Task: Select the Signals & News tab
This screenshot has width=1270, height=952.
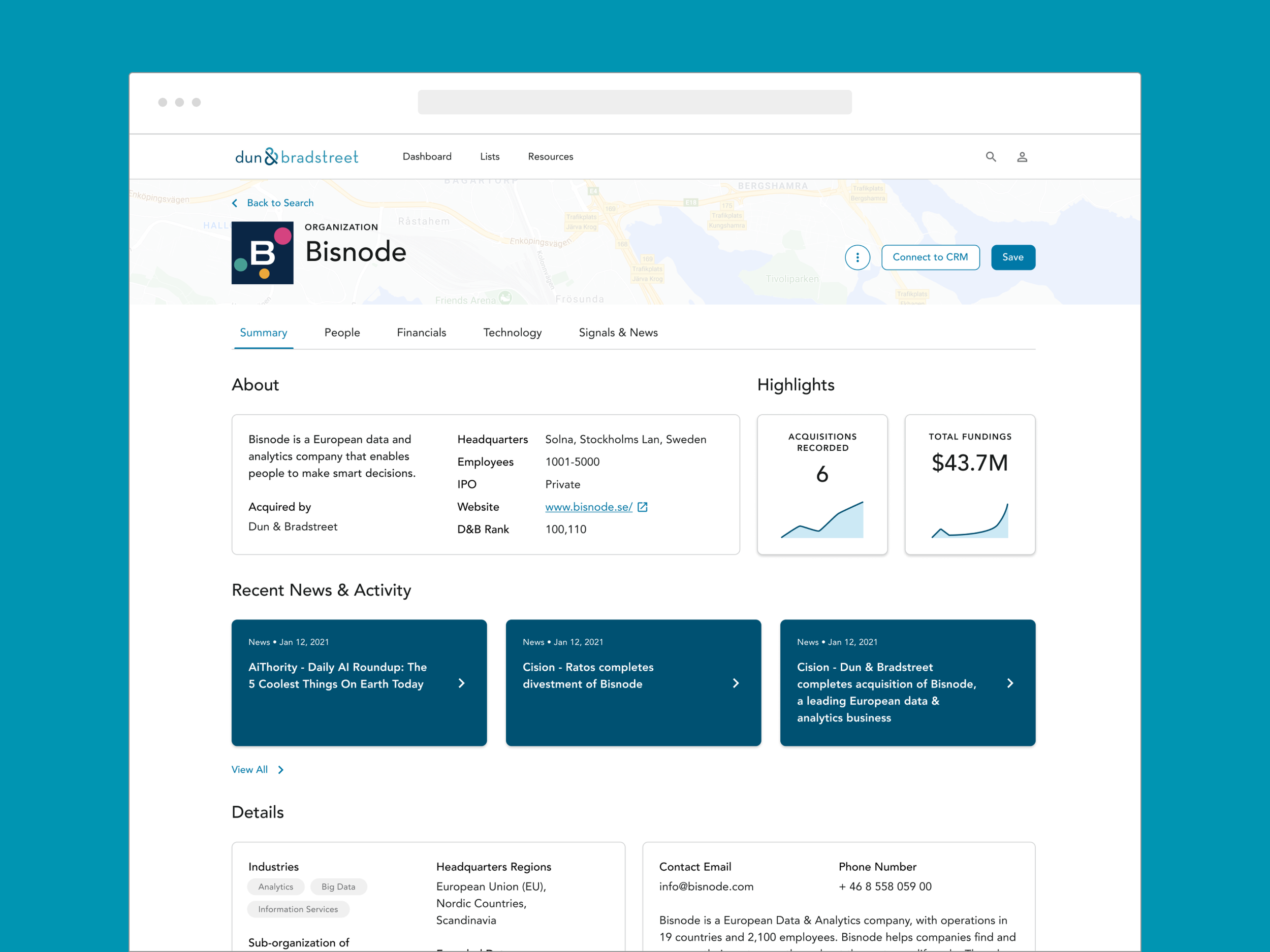Action: pos(618,333)
